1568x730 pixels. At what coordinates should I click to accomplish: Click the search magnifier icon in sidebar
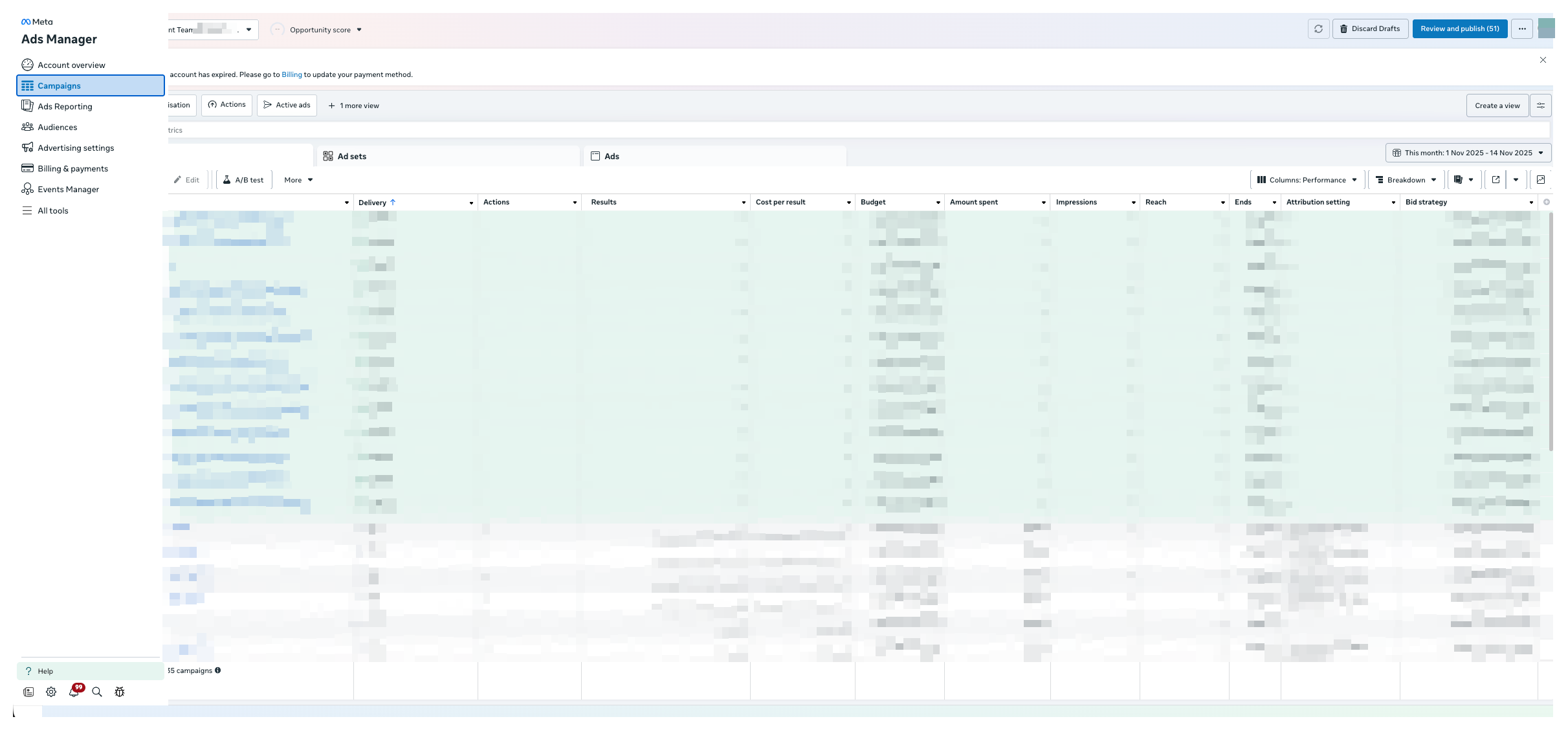(97, 692)
